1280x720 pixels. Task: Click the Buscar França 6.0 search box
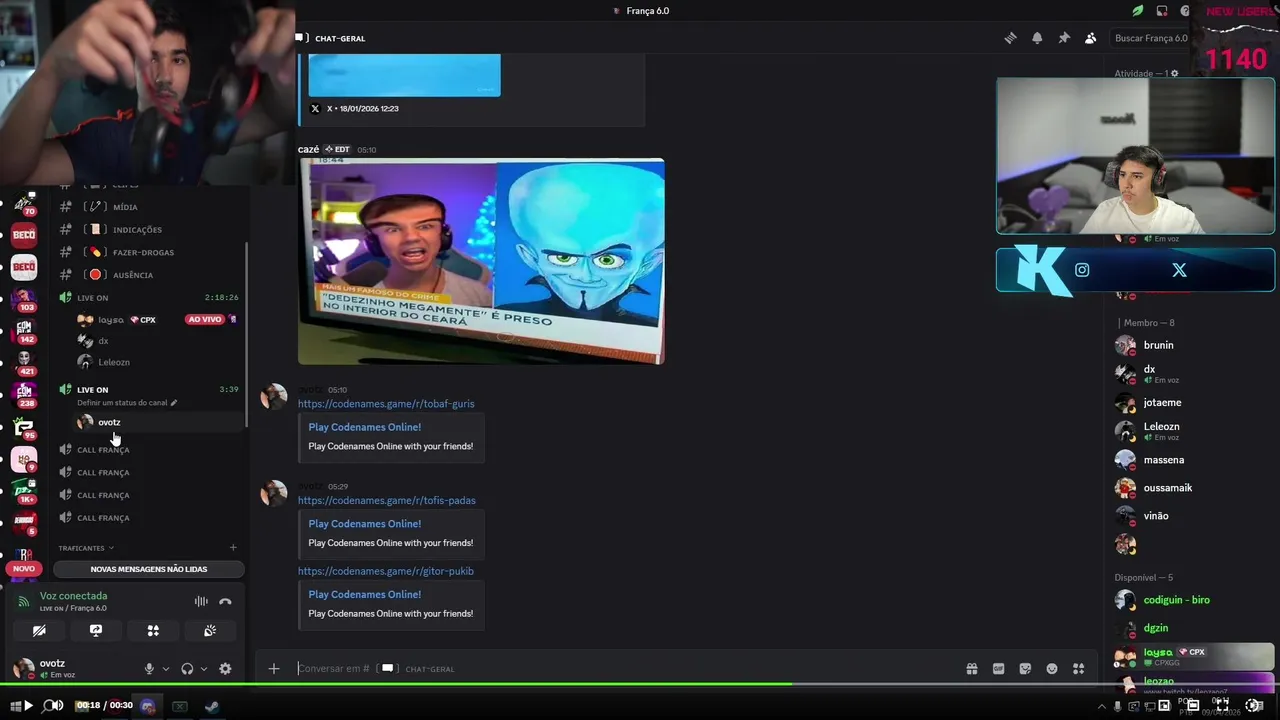coord(1151,38)
